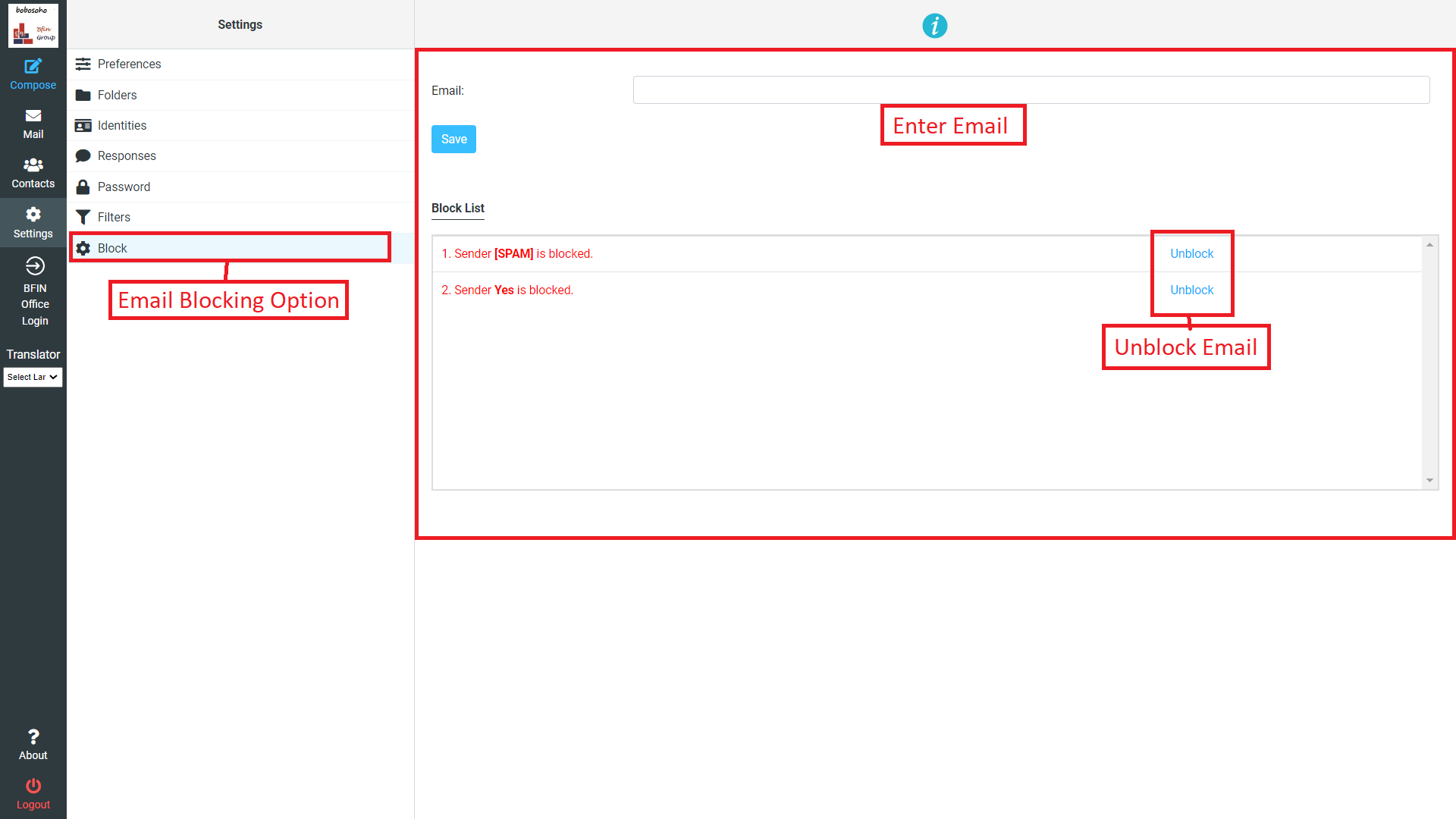Open Contacts people icon
1456x819 pixels.
pos(33,165)
